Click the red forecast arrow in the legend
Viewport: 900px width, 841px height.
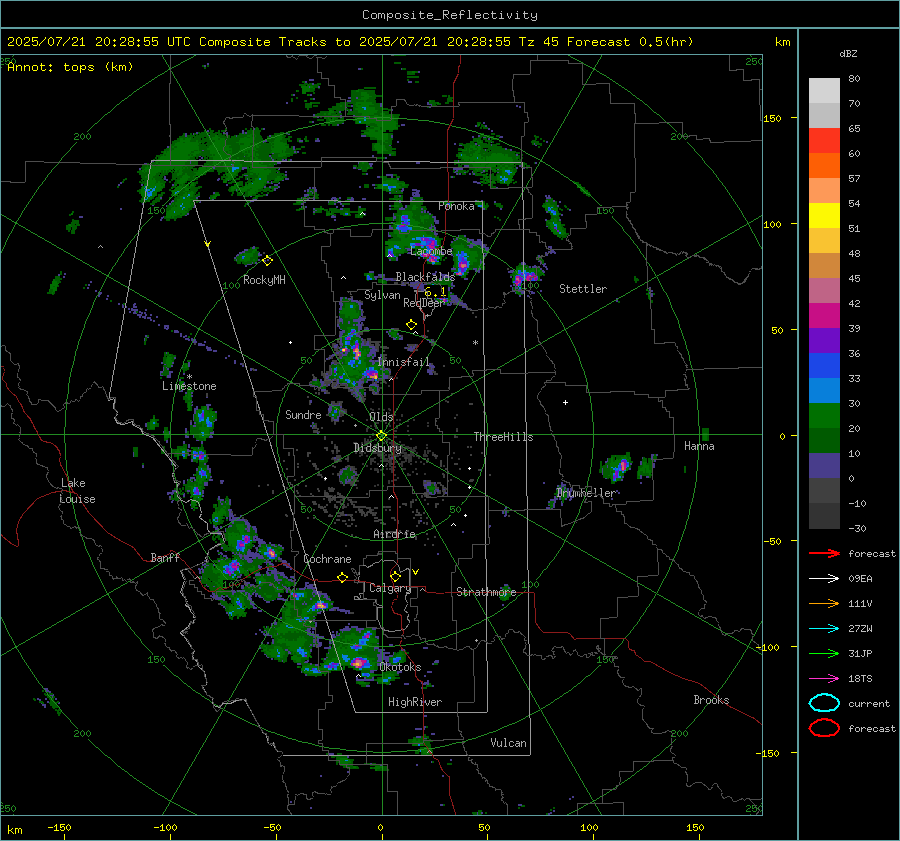(x=824, y=553)
